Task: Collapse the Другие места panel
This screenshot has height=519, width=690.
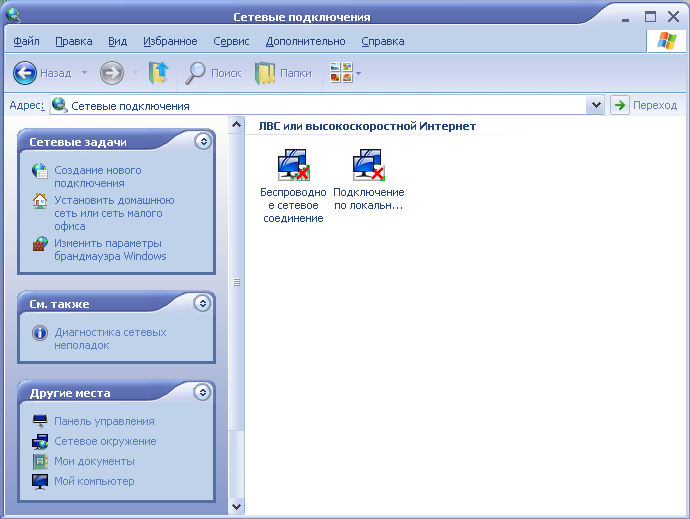Action: click(202, 392)
